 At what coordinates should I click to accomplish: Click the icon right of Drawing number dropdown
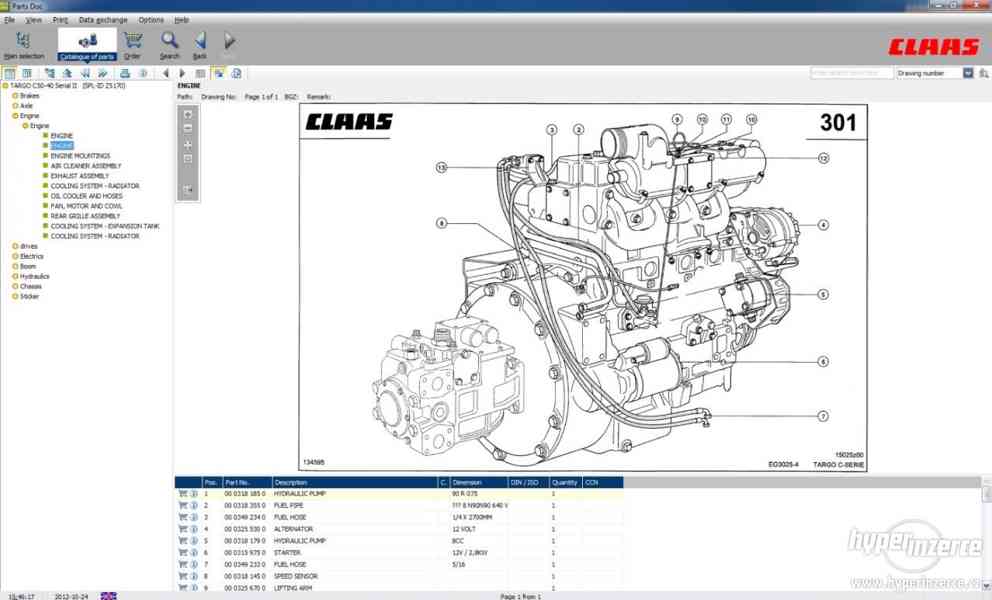[984, 73]
